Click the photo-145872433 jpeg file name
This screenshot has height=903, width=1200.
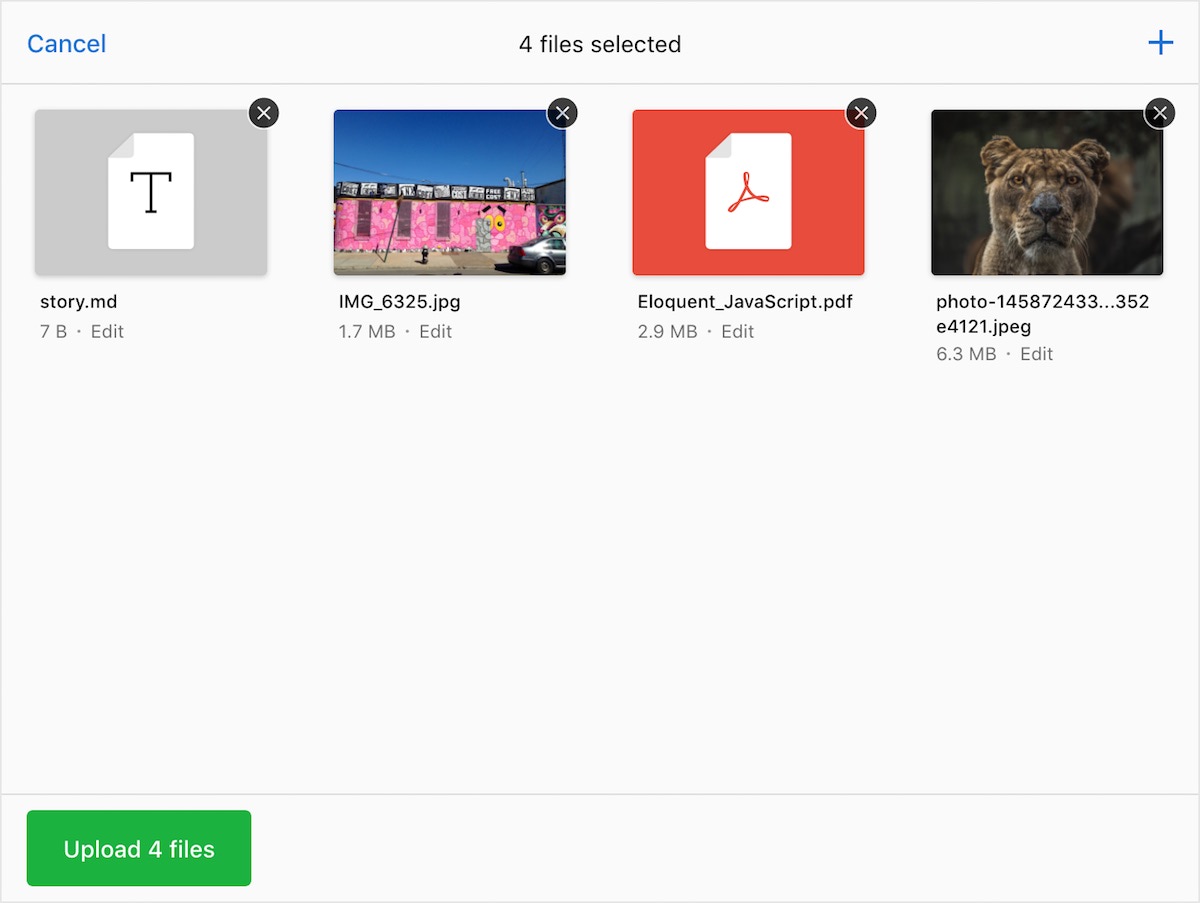pos(1043,314)
